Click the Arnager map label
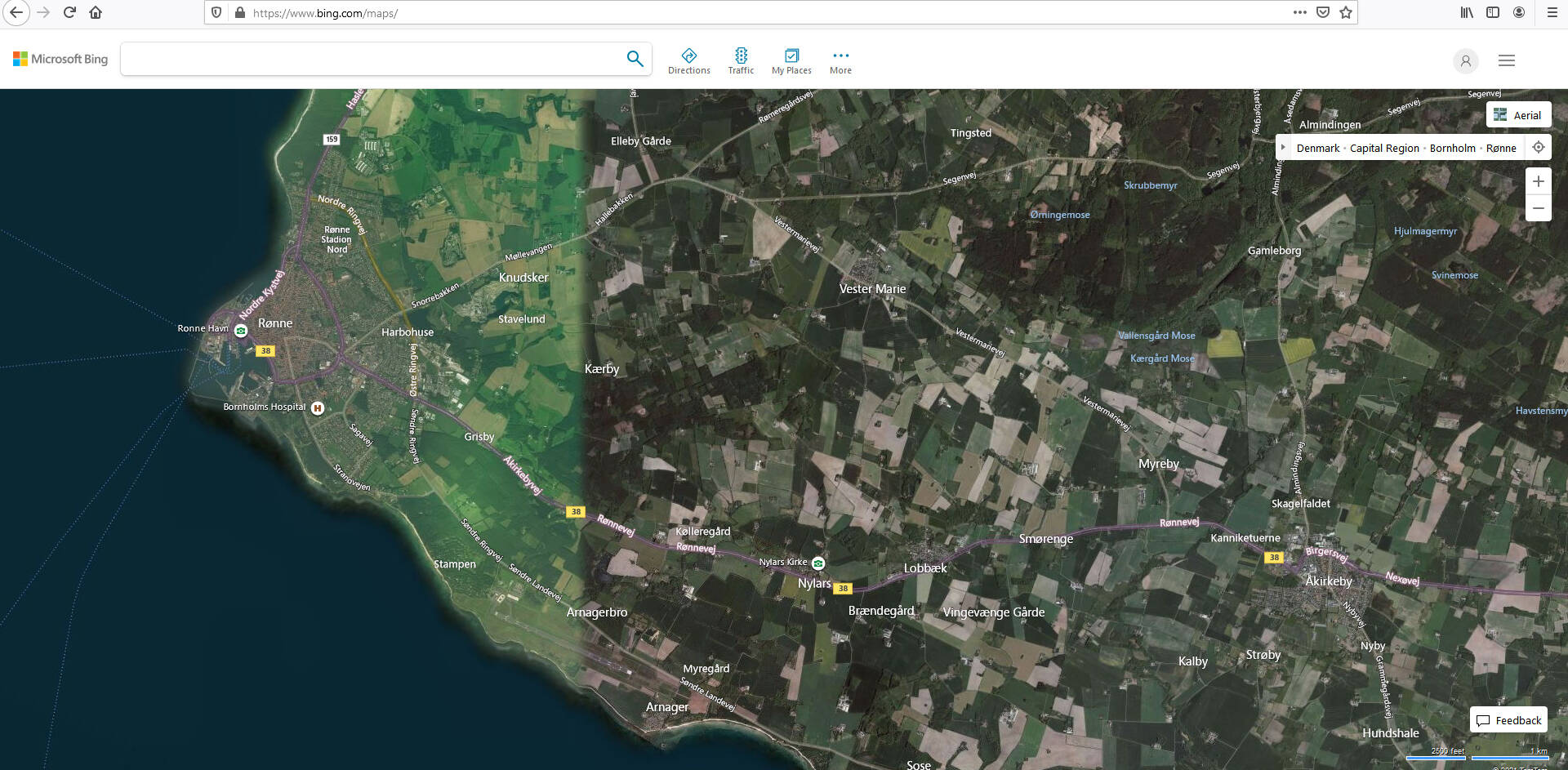This screenshot has height=770, width=1568. pos(667,707)
